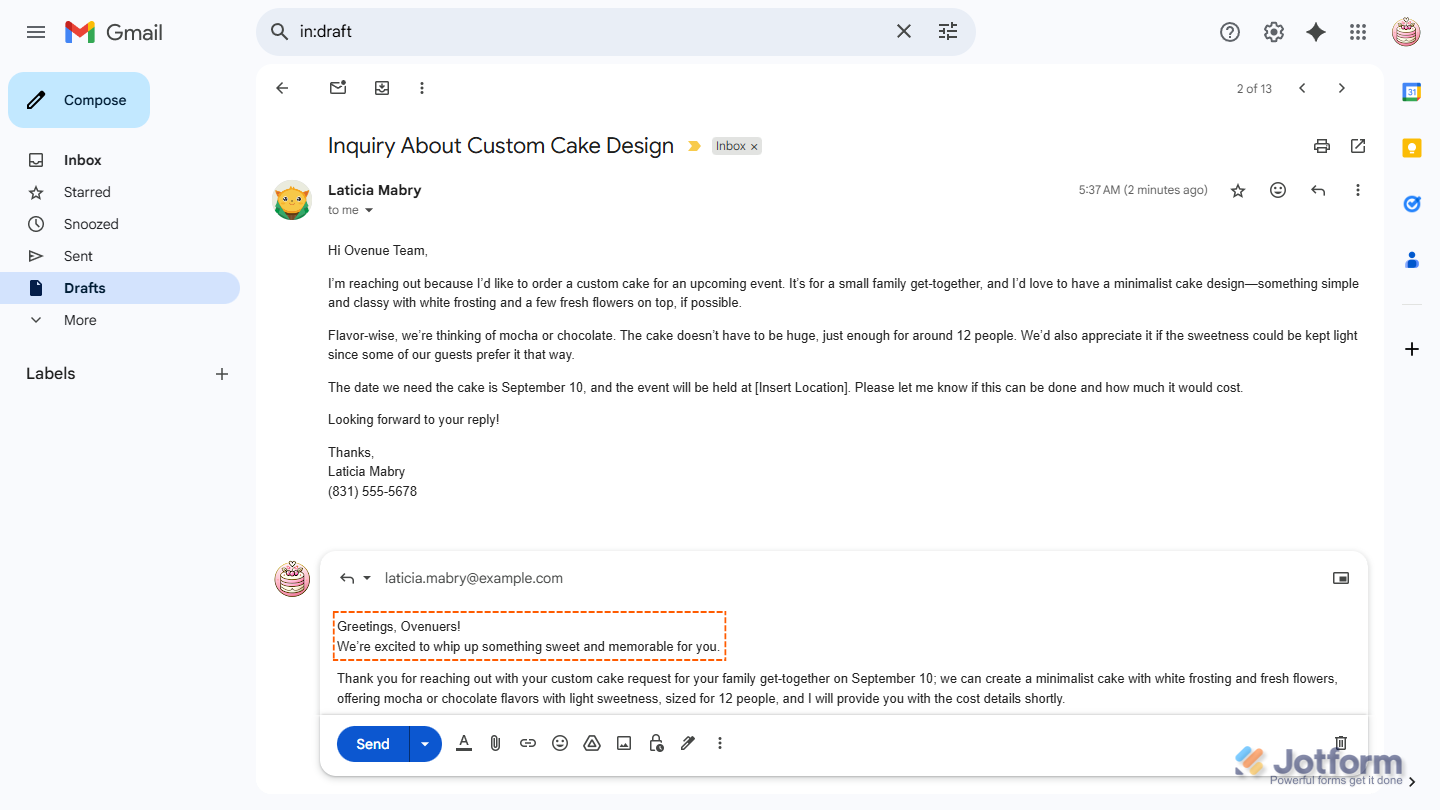Send the reply email

click(x=373, y=744)
